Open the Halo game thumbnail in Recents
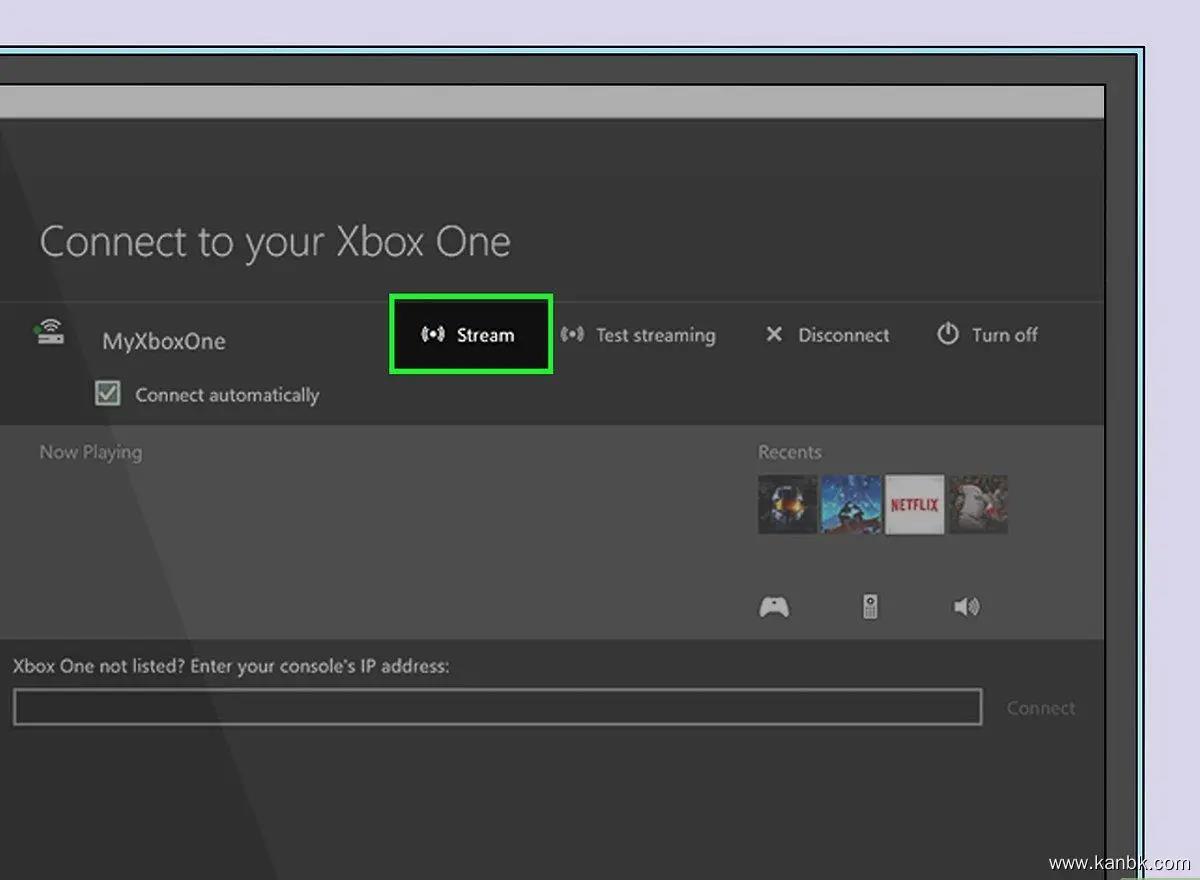The image size is (1200, 880). [x=788, y=504]
